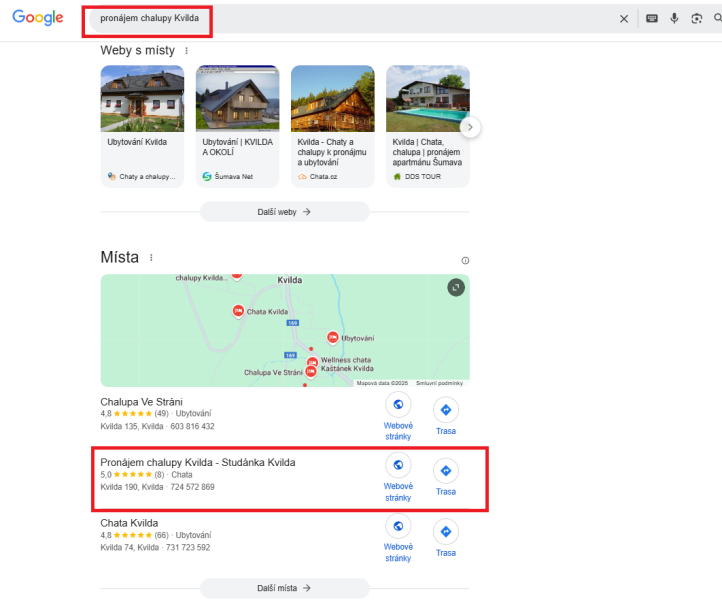Click the info icon beside Místa

point(465,261)
